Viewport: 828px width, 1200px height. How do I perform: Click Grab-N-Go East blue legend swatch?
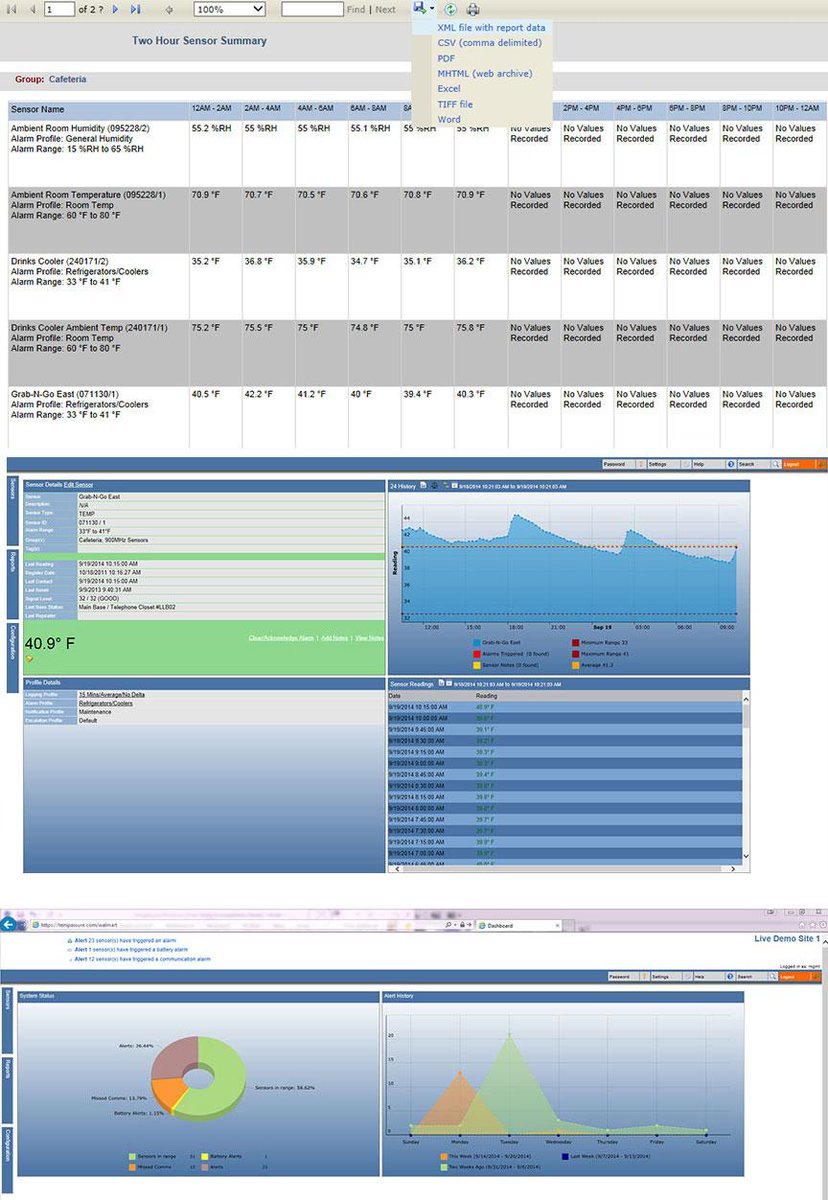(x=477, y=642)
